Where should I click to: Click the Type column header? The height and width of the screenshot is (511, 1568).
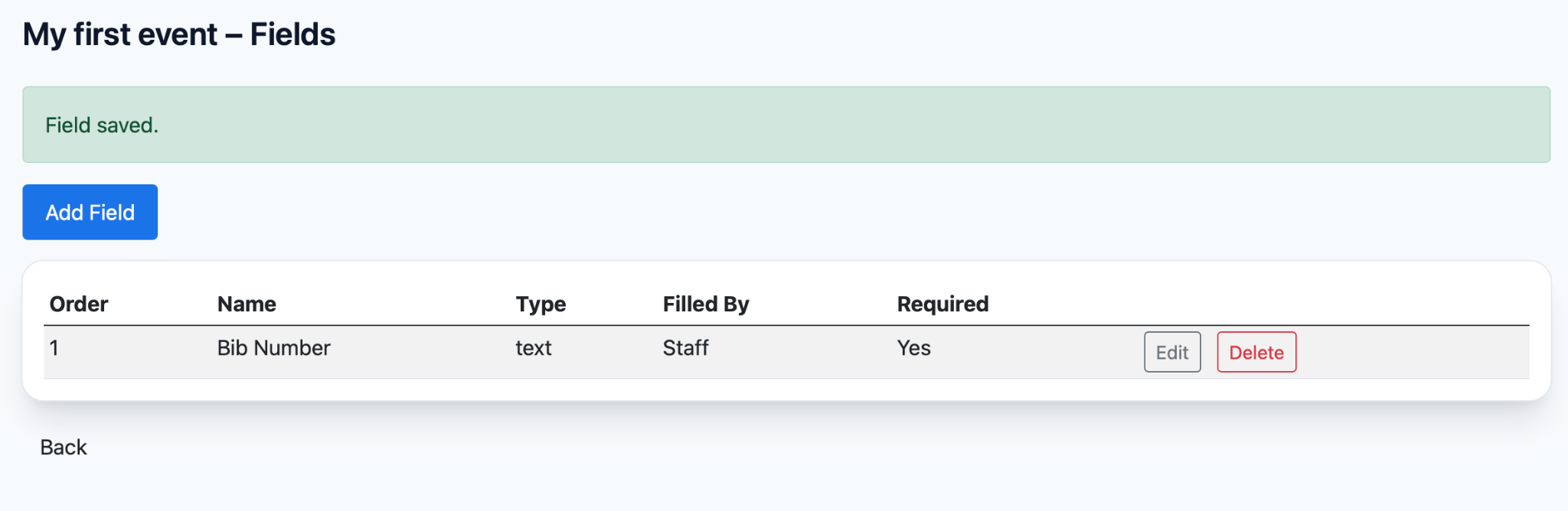tap(541, 304)
